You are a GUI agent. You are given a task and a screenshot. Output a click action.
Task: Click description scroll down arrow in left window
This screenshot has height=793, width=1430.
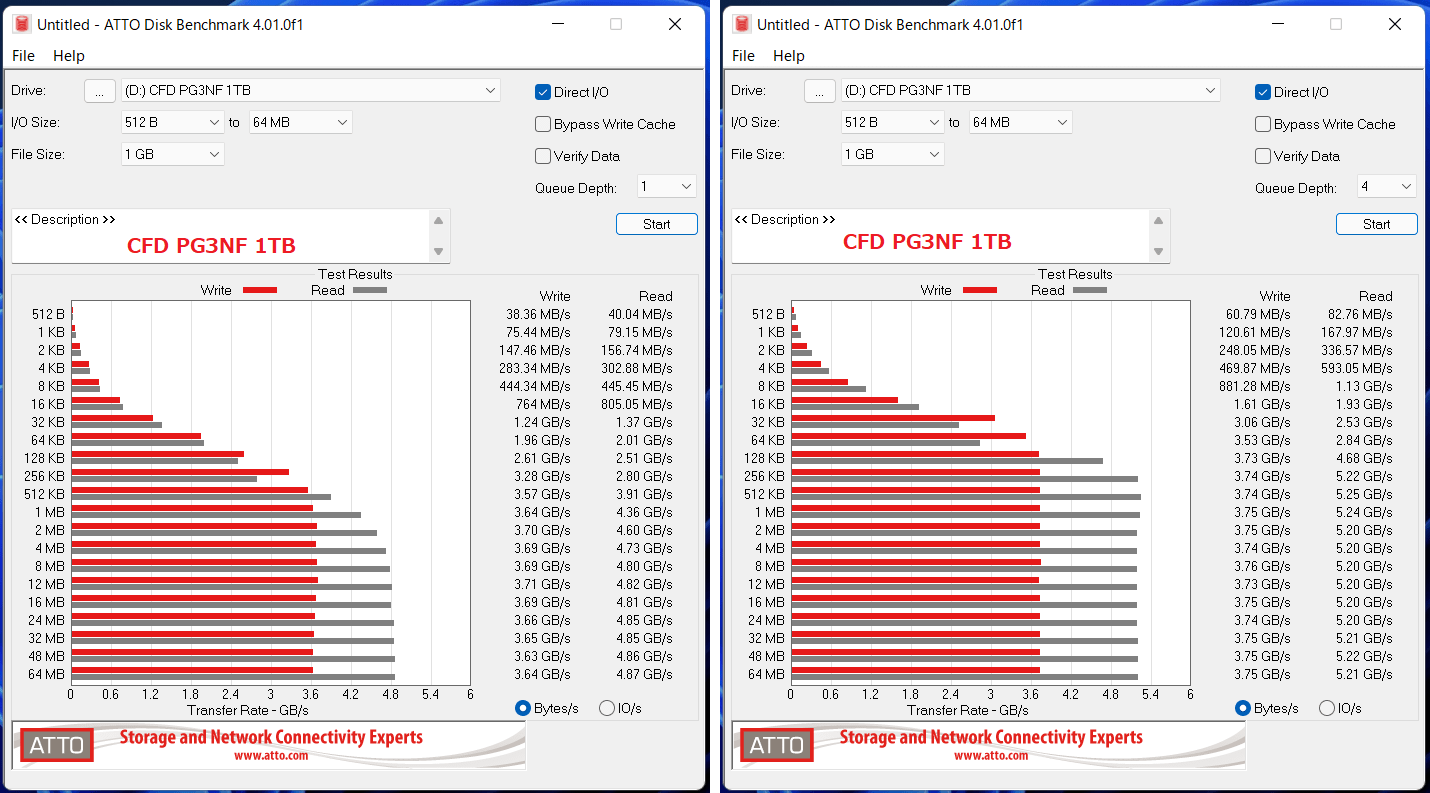click(x=438, y=251)
